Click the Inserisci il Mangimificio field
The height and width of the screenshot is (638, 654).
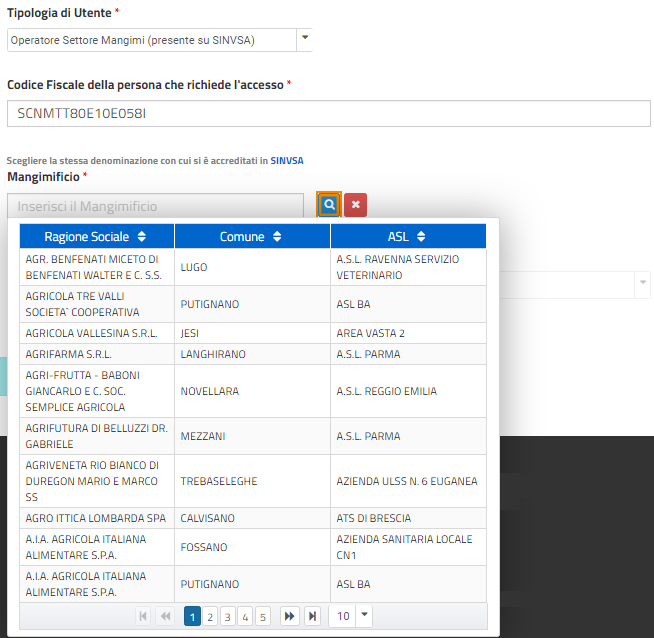[156, 206]
